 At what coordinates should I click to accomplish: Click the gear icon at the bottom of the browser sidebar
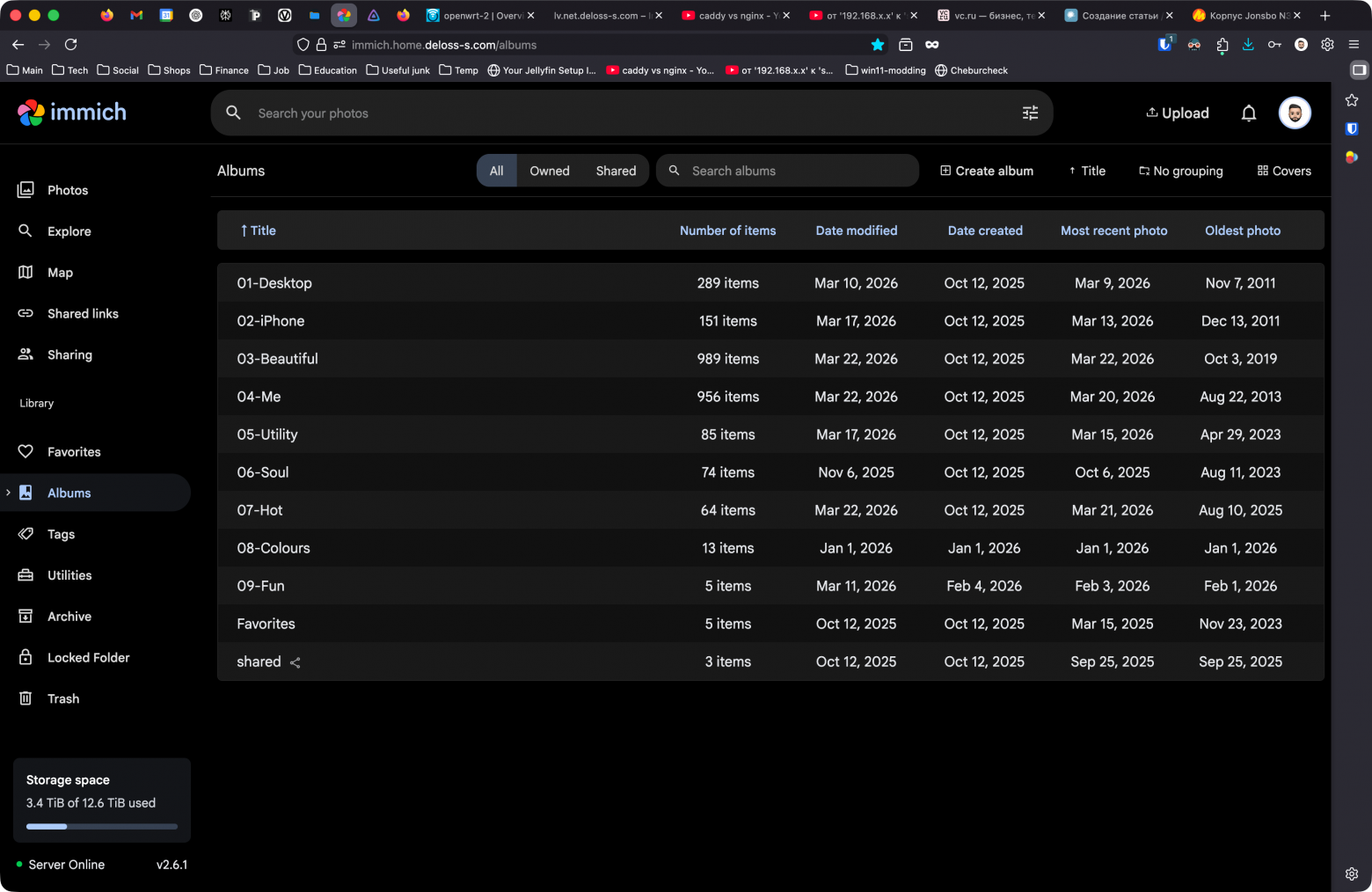coord(1352,874)
